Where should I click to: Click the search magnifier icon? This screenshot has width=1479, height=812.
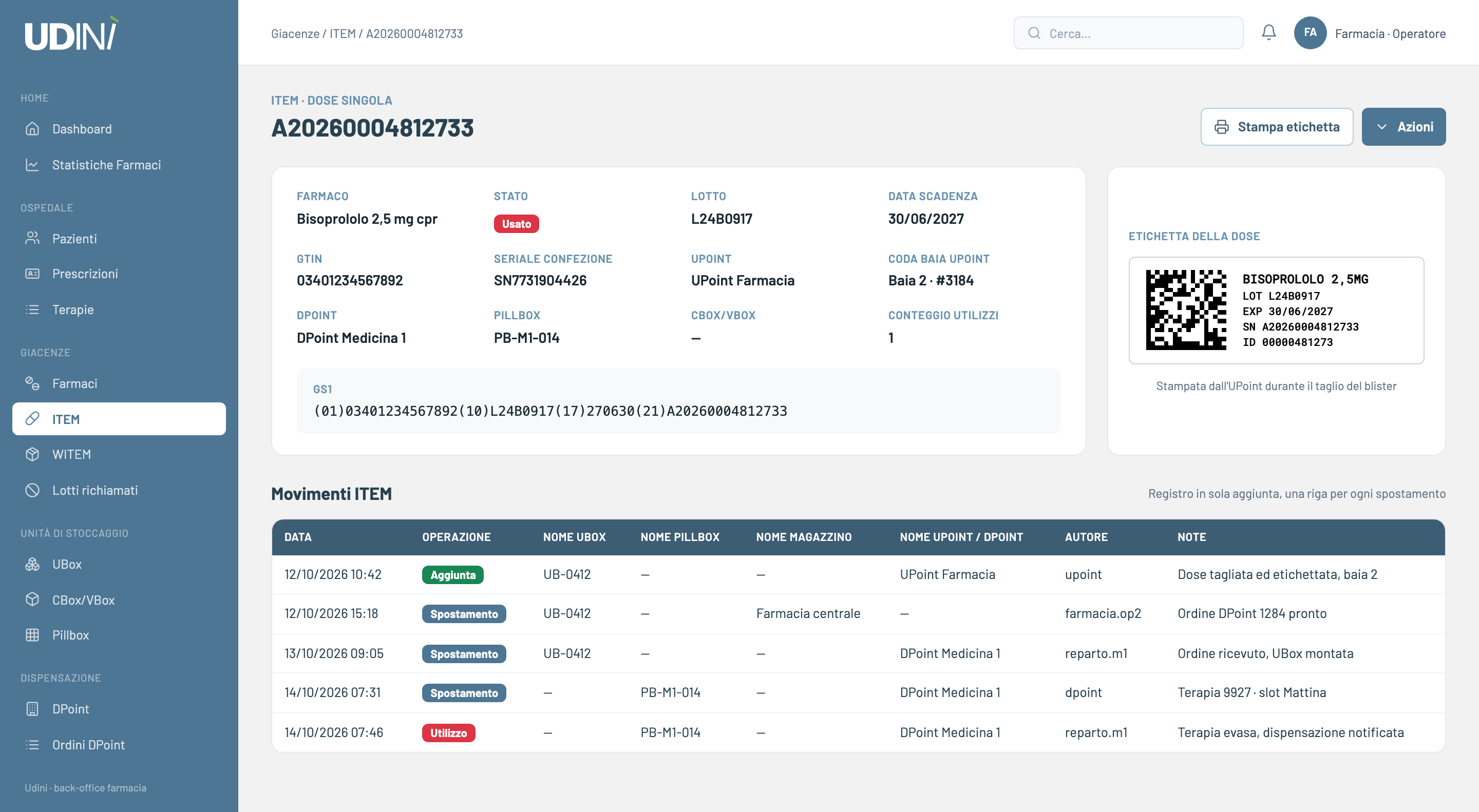[x=1034, y=33]
